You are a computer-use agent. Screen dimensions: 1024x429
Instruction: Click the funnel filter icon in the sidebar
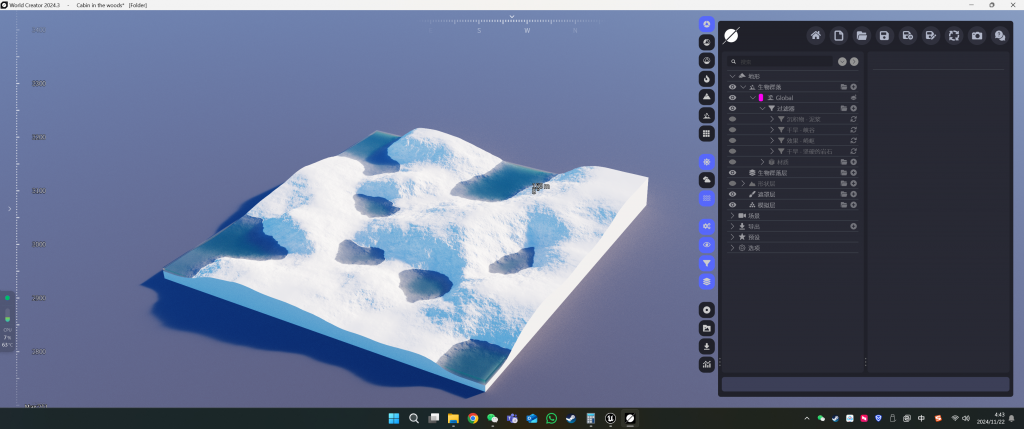(x=707, y=263)
